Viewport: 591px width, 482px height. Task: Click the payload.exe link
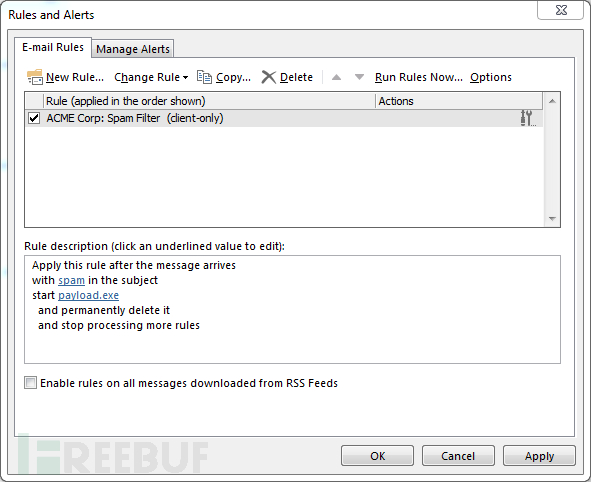[x=88, y=295]
